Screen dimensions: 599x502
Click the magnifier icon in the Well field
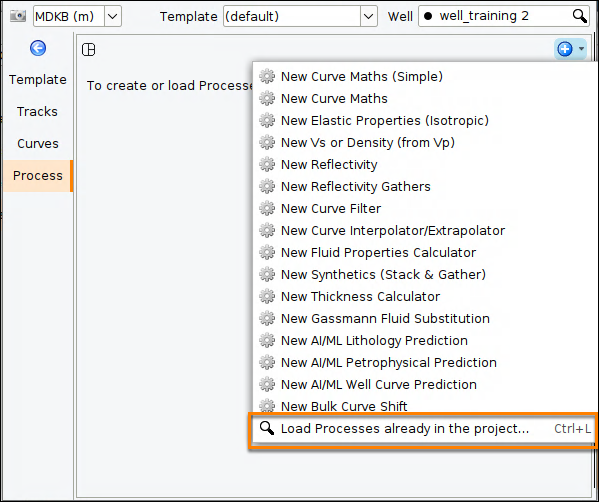pyautogui.click(x=580, y=16)
